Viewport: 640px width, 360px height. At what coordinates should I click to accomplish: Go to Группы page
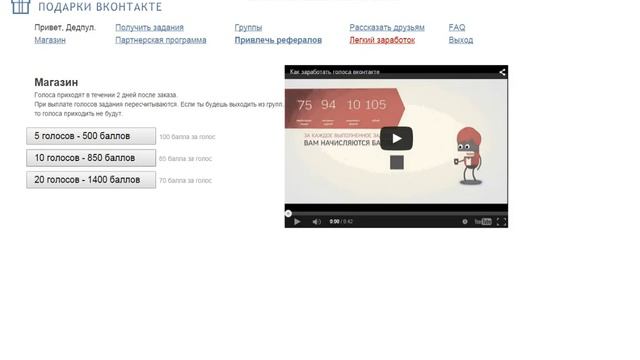coord(248,27)
